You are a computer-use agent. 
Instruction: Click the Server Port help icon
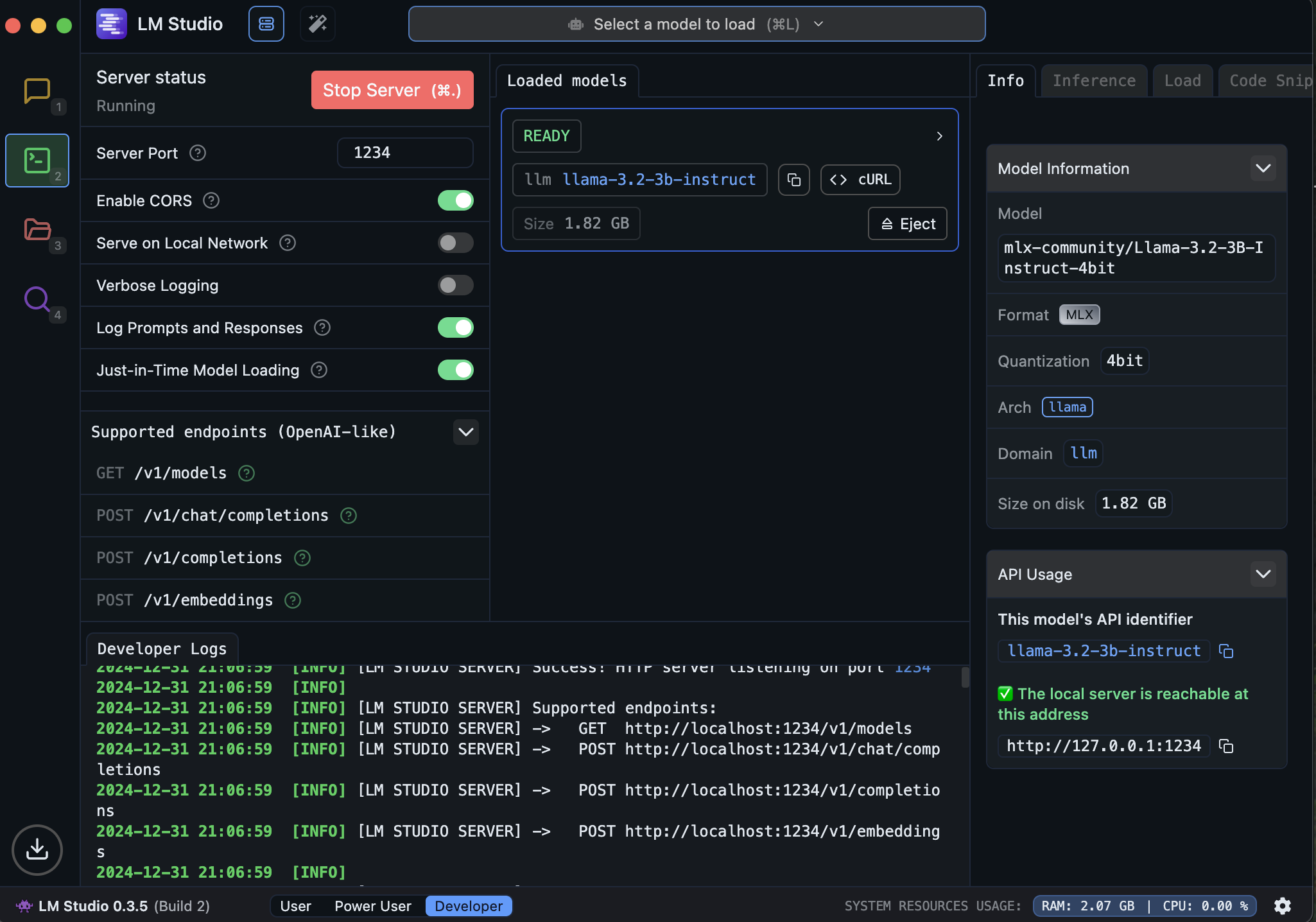(198, 153)
